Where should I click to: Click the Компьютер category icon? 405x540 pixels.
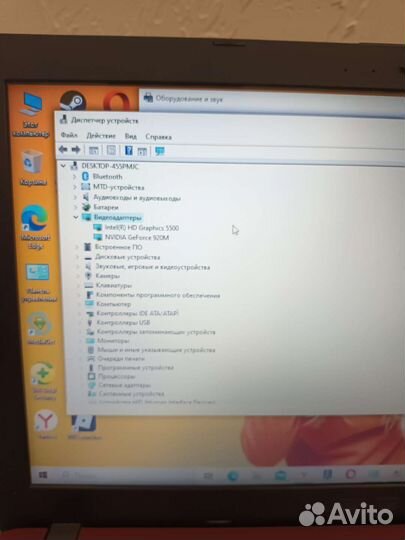[x=89, y=304]
